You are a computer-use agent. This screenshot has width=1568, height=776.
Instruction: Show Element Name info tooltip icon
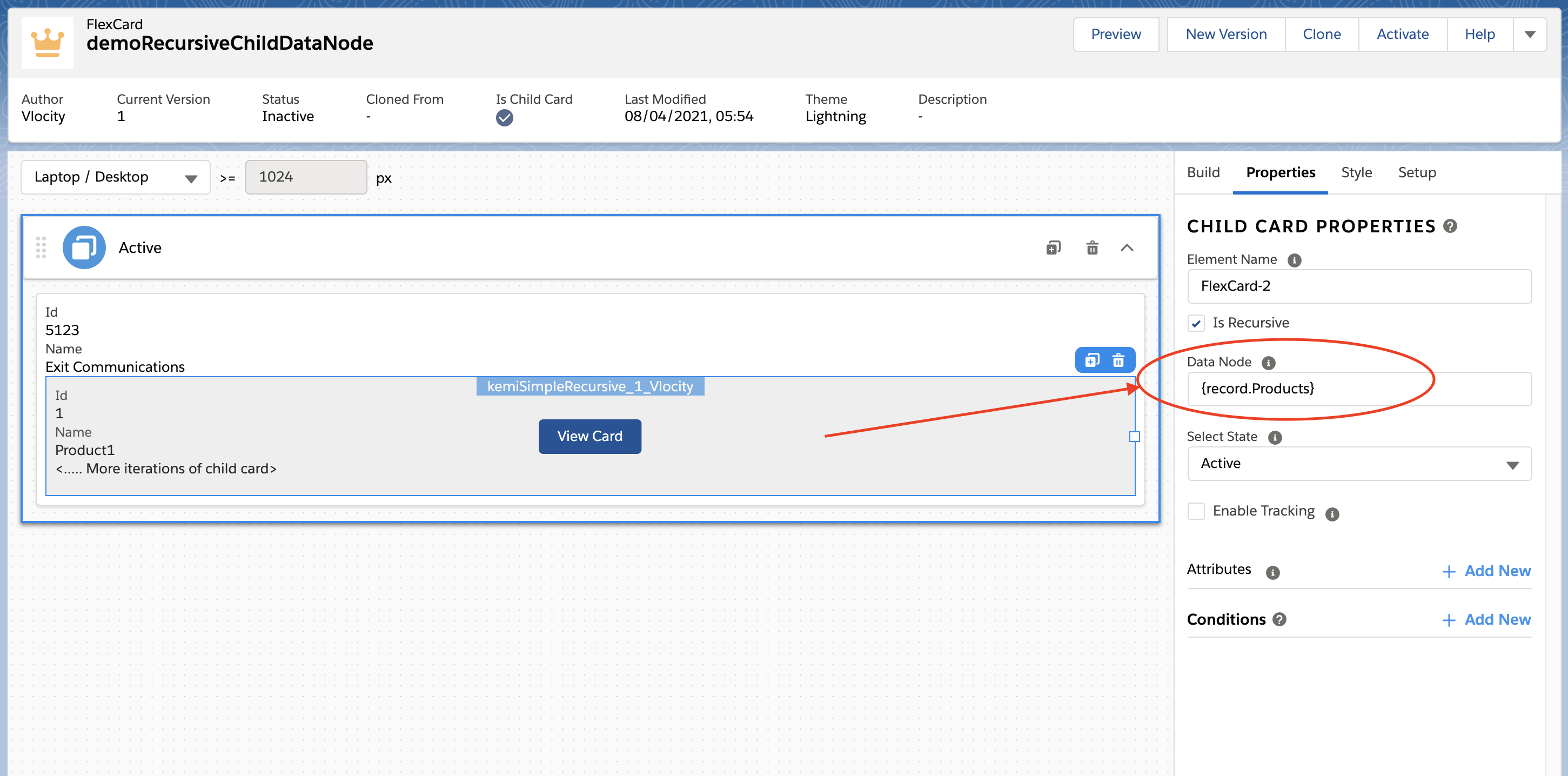(1294, 260)
